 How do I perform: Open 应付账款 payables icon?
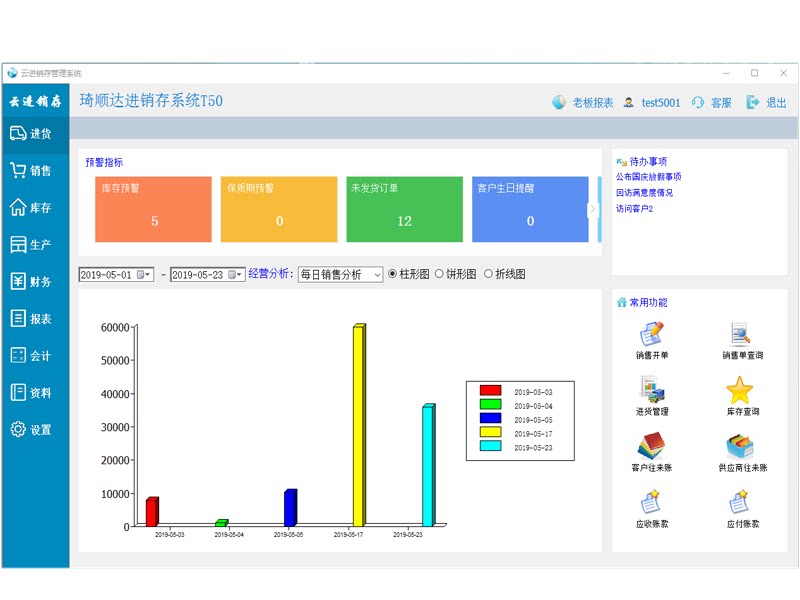tap(739, 502)
